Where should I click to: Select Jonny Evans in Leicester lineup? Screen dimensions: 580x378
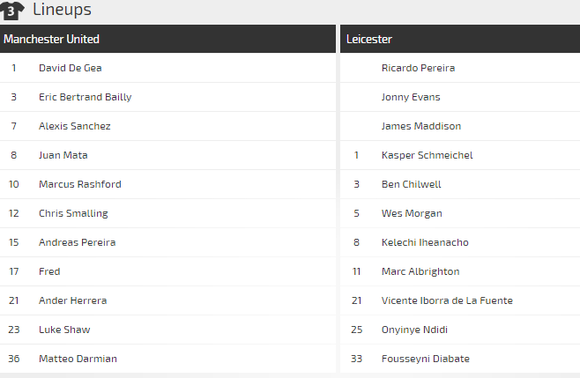tap(411, 97)
